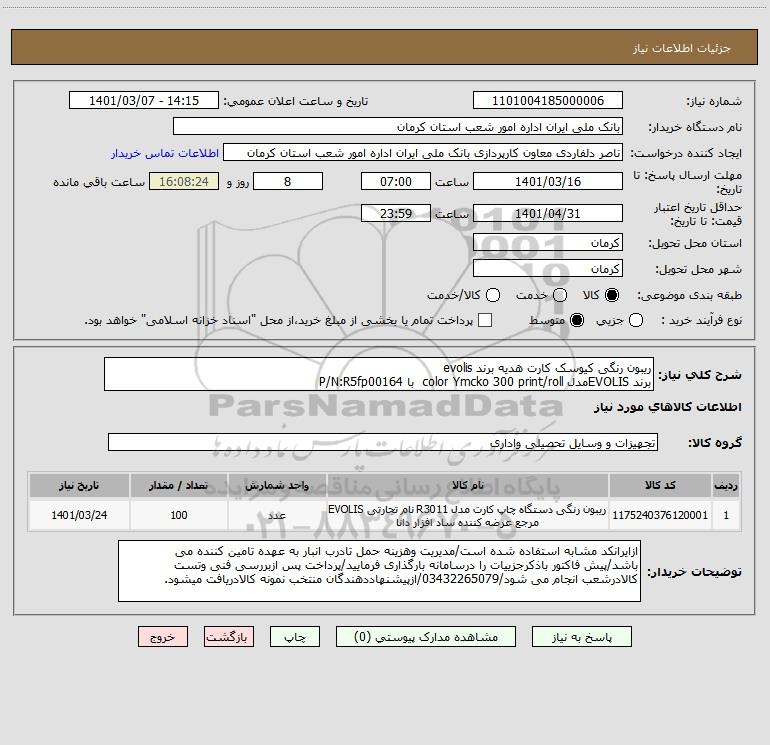
Task: Click the واحد شمارش column header
Action: pos(277,485)
